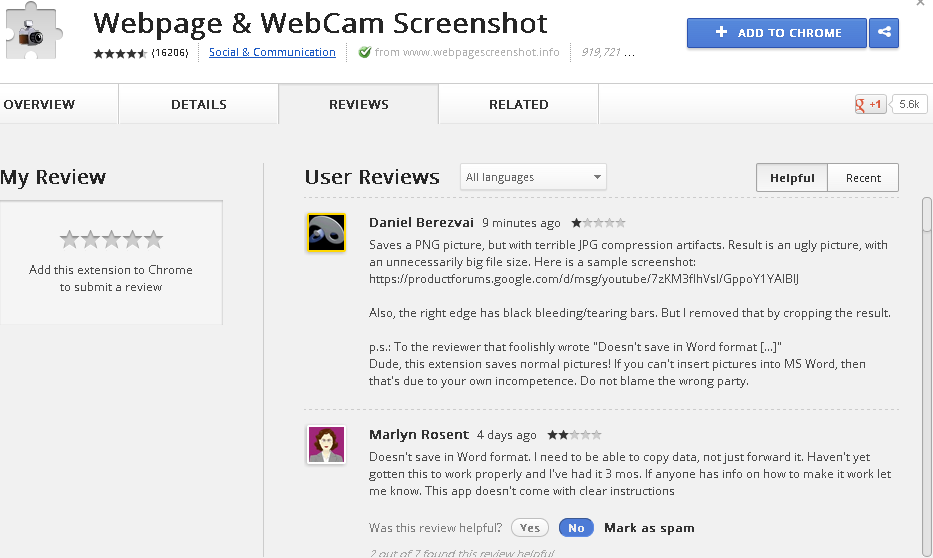Click the Webpage & WebCam Screenshot title
933x558 pixels.
(x=320, y=23)
